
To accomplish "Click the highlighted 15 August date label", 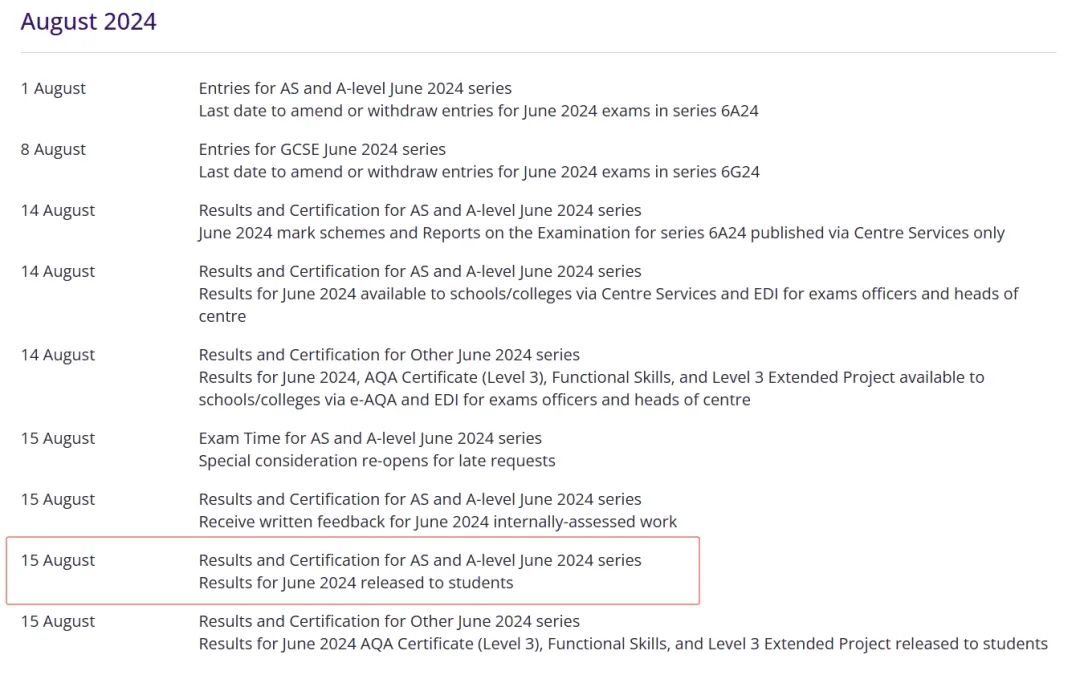I will [x=58, y=561].
